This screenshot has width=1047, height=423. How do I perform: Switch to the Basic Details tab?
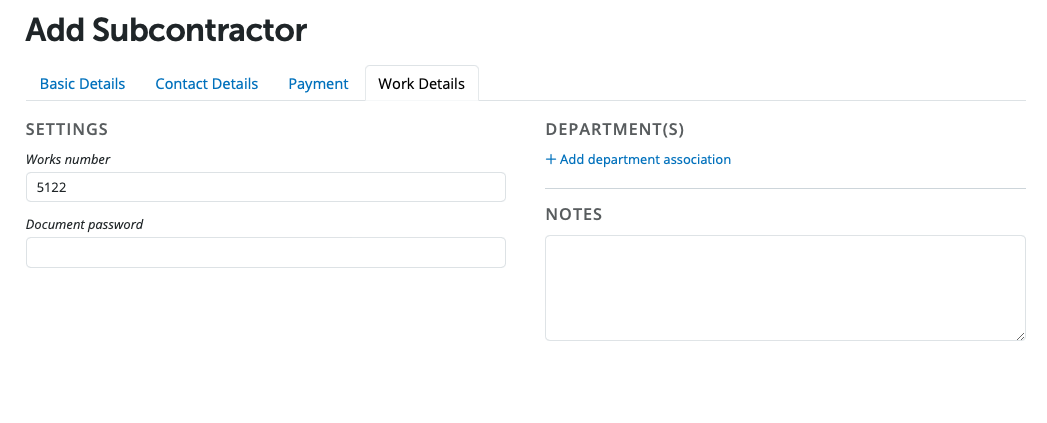coord(82,84)
